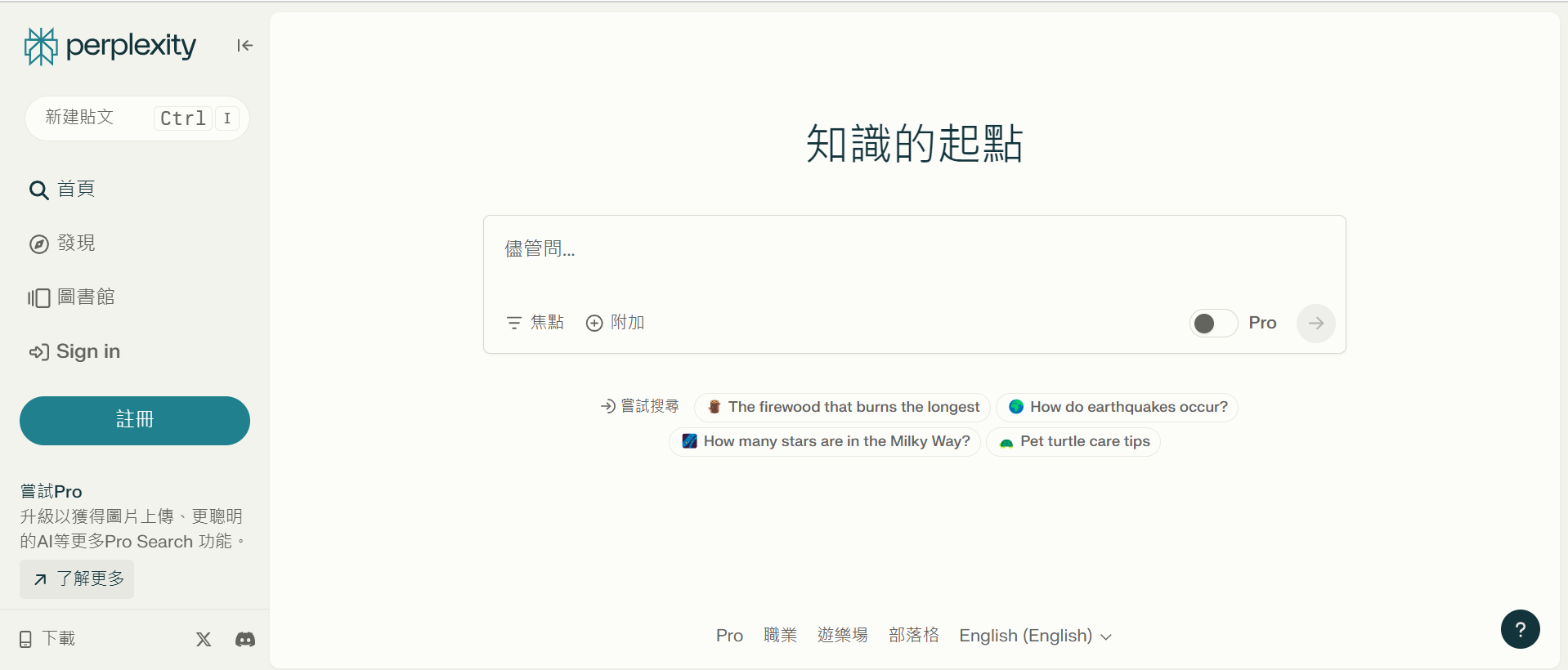
Task: Click 了解更多 learn more button
Action: pos(78,579)
